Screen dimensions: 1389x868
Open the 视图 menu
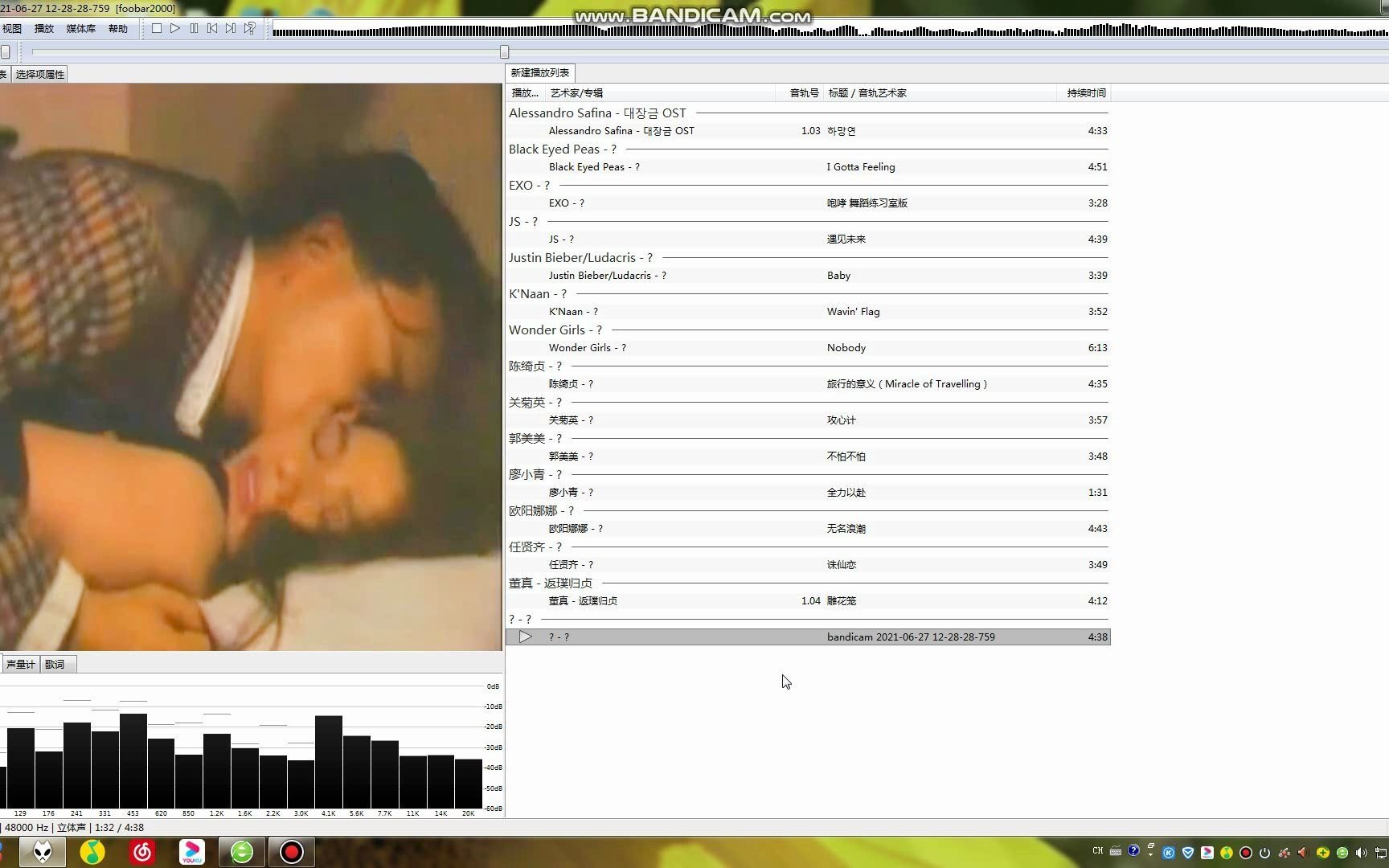[x=12, y=28]
